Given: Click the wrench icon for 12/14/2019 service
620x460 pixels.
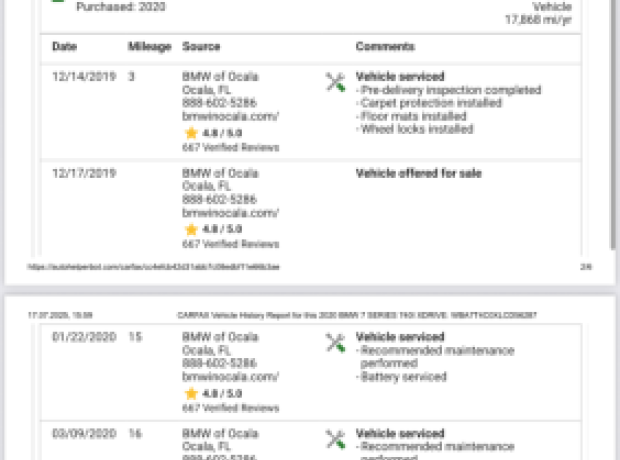Looking at the screenshot, I should (335, 82).
